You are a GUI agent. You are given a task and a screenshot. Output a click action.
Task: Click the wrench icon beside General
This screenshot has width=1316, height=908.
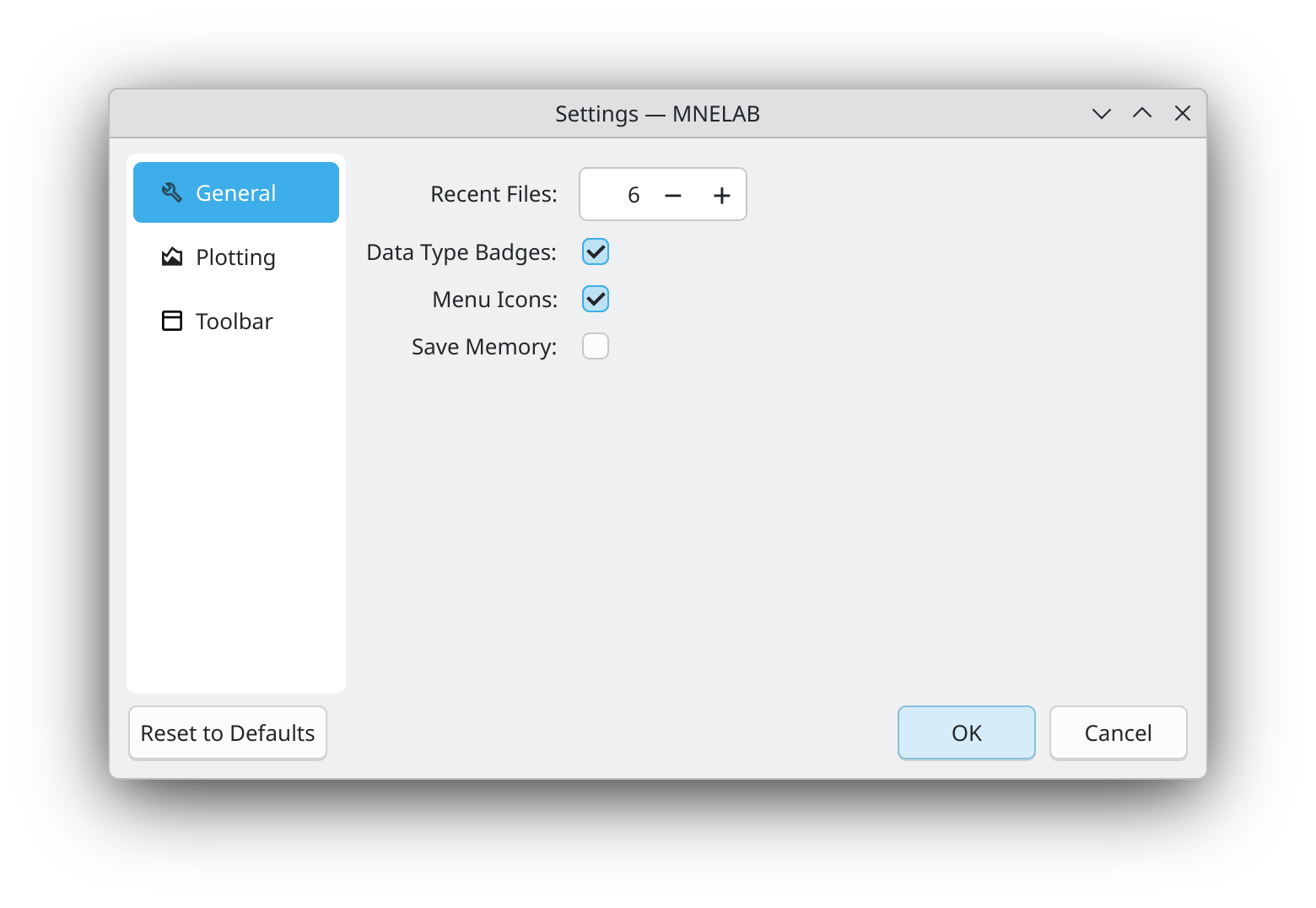[x=172, y=192]
